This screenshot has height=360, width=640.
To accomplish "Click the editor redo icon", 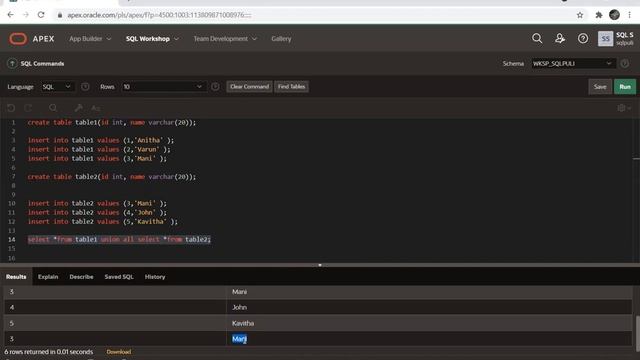I will [x=28, y=108].
